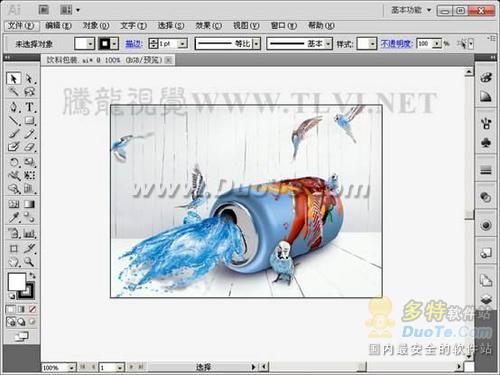
Task: Open the zoom level 100% dropdown
Action: tap(71, 368)
